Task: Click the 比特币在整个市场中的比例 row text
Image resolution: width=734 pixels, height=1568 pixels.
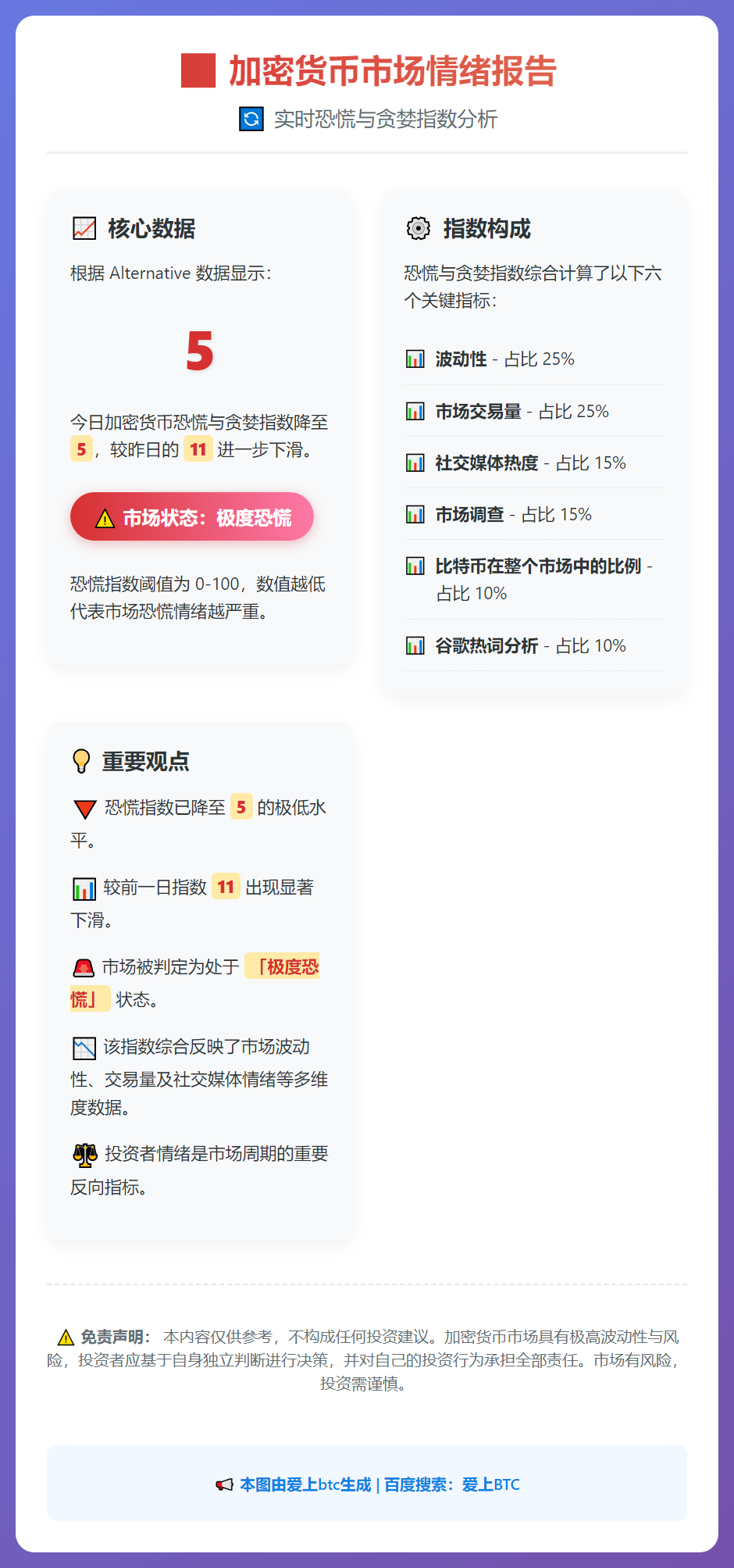Action: pos(544,579)
